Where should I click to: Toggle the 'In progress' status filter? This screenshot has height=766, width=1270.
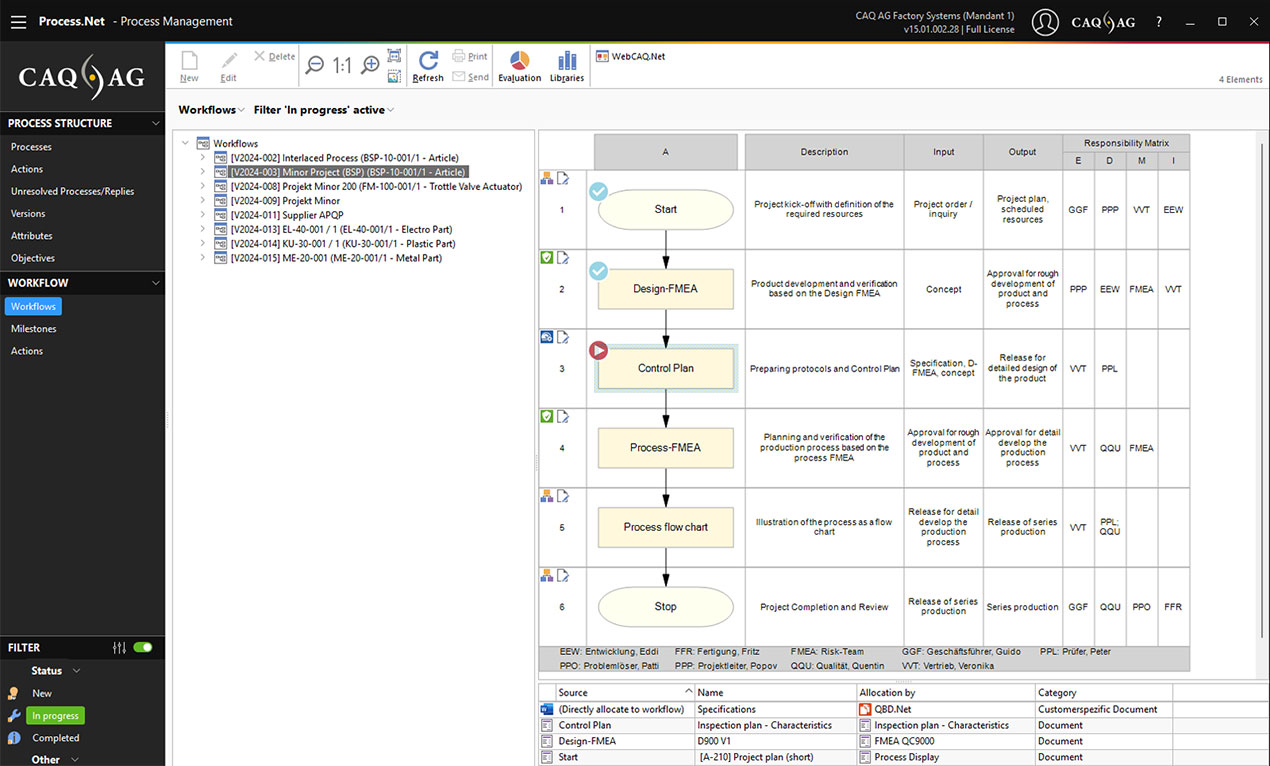pyautogui.click(x=55, y=716)
